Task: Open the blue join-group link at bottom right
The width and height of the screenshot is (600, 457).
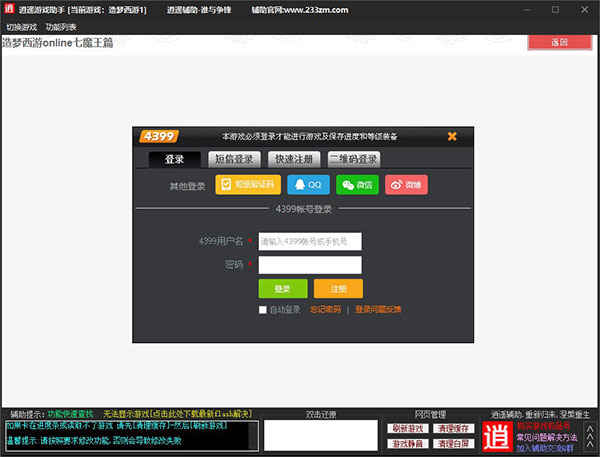Action: (545, 448)
